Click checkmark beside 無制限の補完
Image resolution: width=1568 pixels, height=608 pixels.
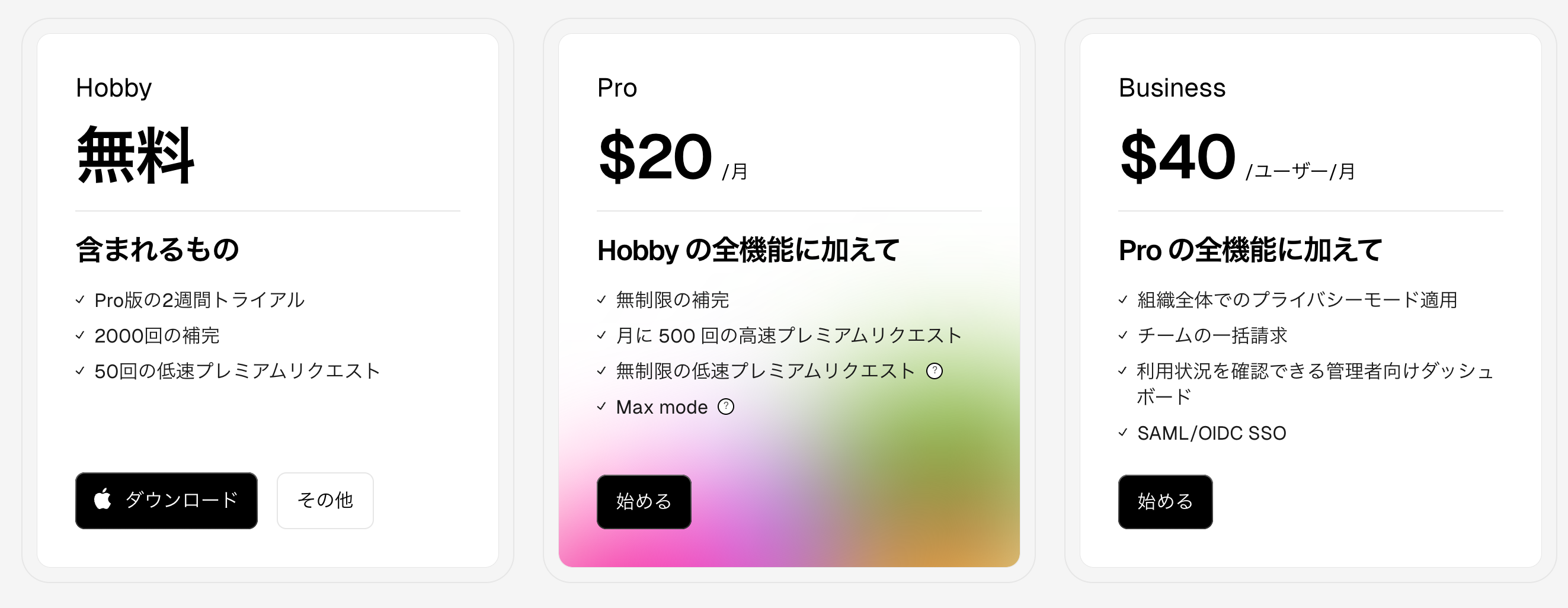(x=601, y=299)
